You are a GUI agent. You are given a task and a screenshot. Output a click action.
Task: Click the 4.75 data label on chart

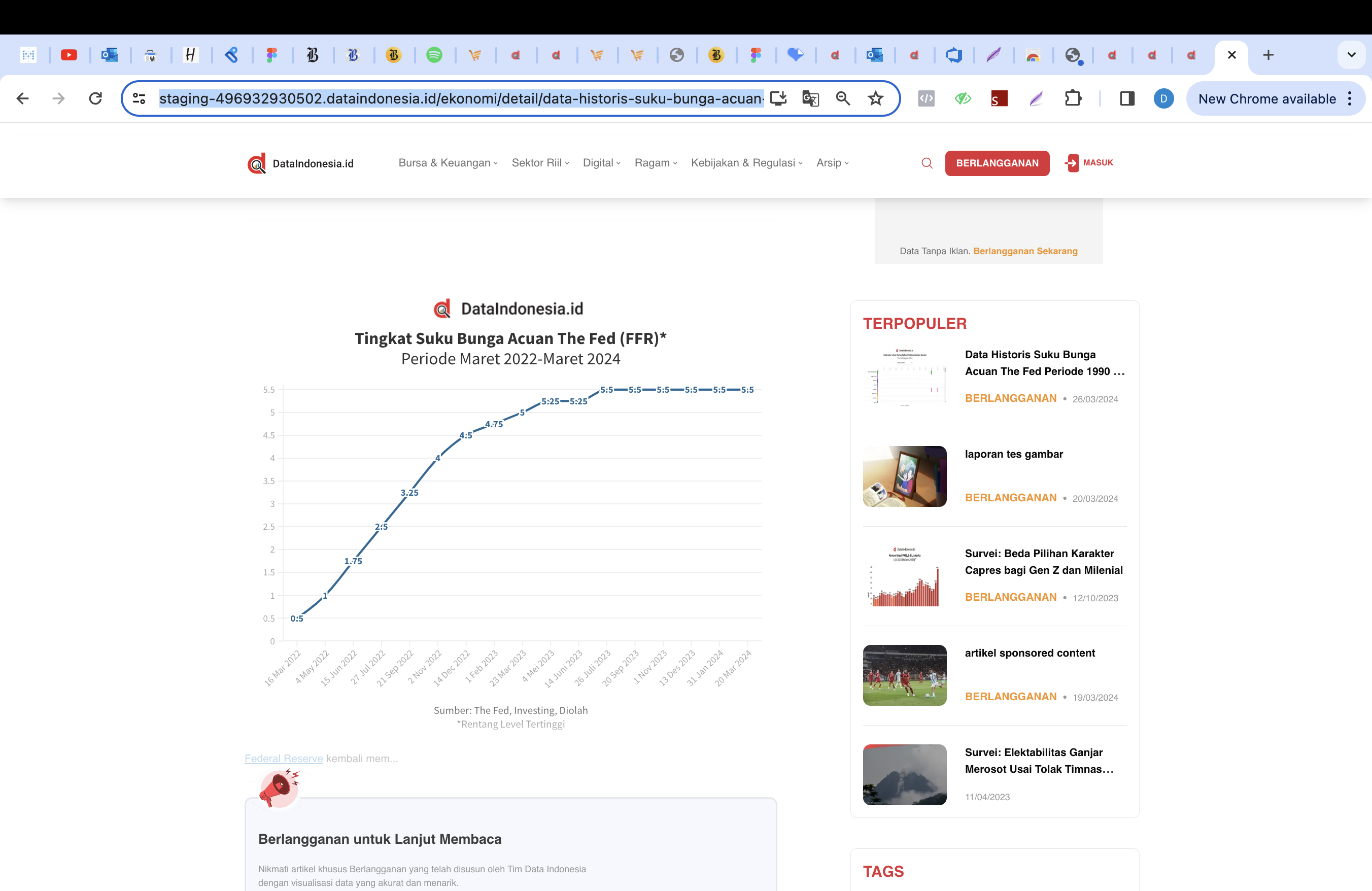point(494,424)
